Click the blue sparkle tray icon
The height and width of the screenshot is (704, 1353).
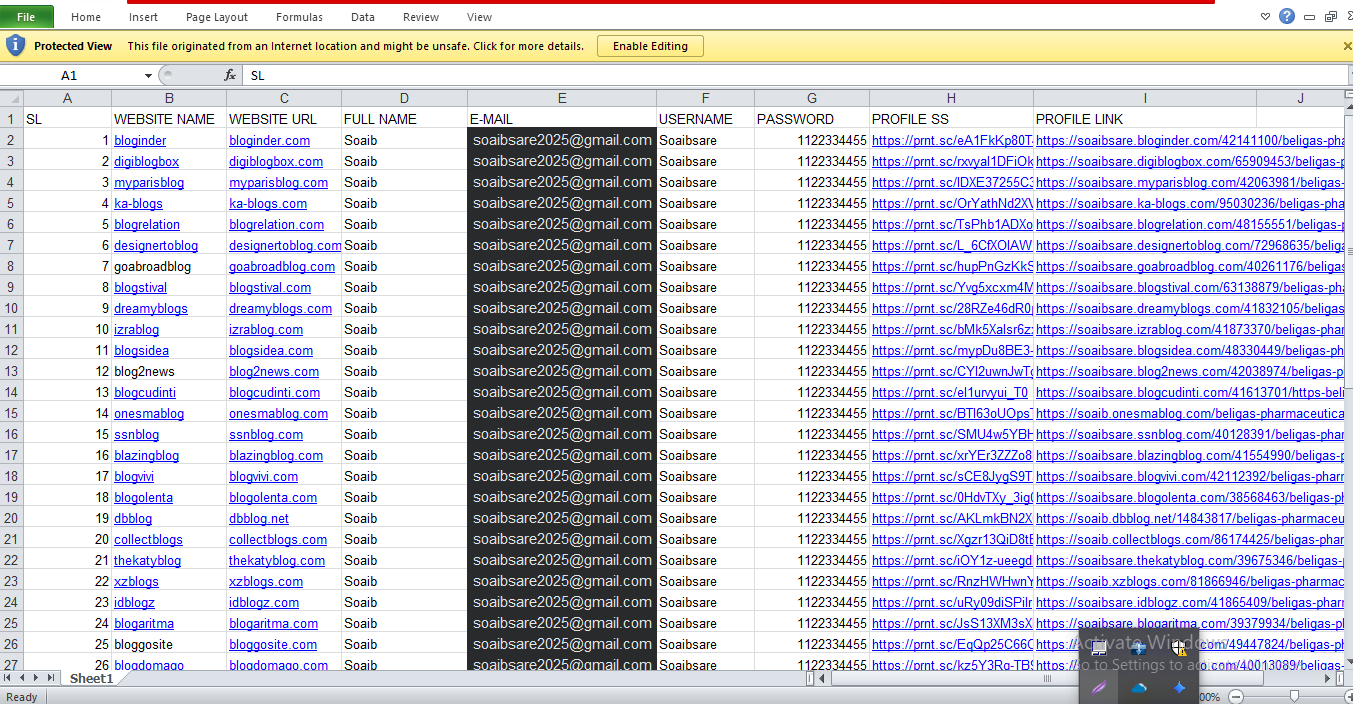tap(1178, 687)
